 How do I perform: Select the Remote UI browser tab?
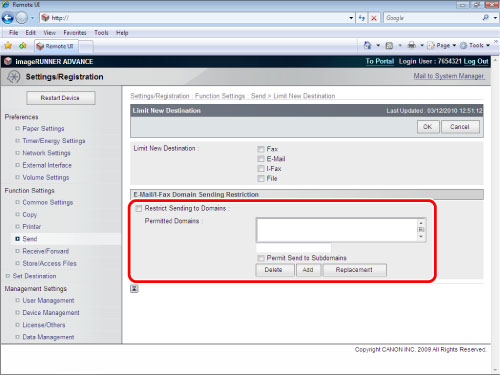pyautogui.click(x=55, y=46)
